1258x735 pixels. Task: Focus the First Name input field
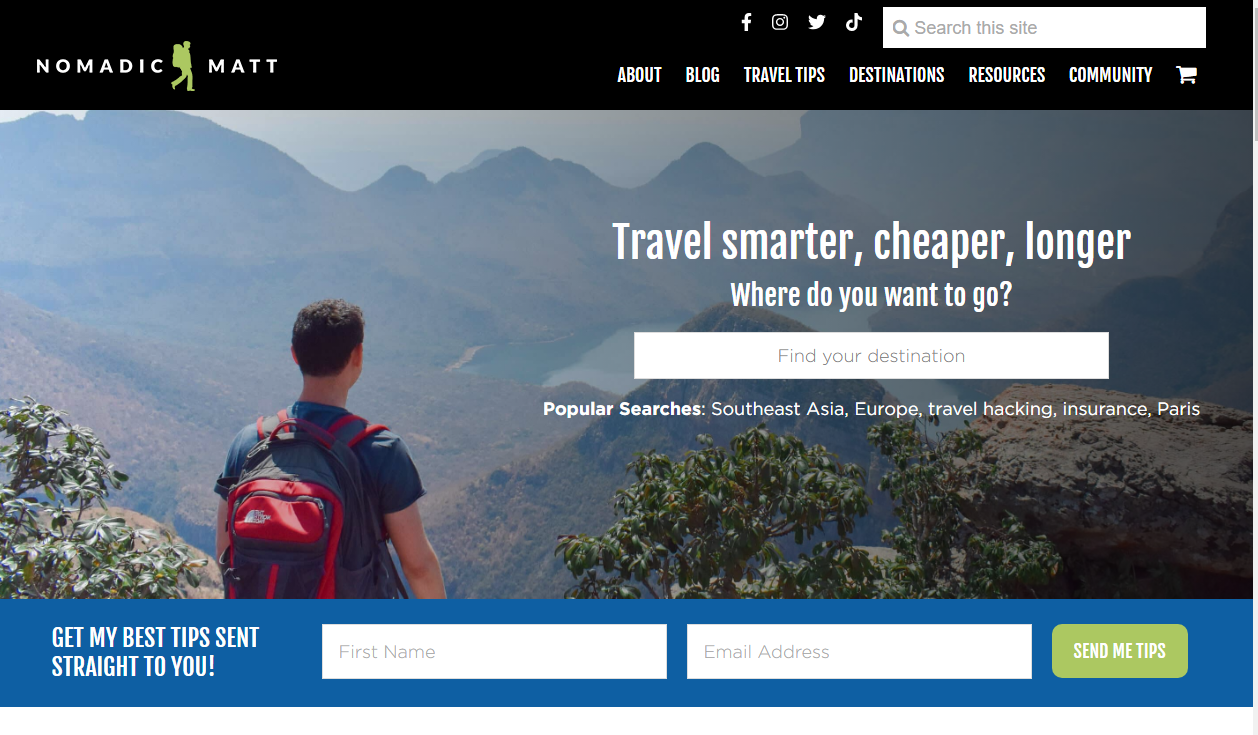(494, 651)
